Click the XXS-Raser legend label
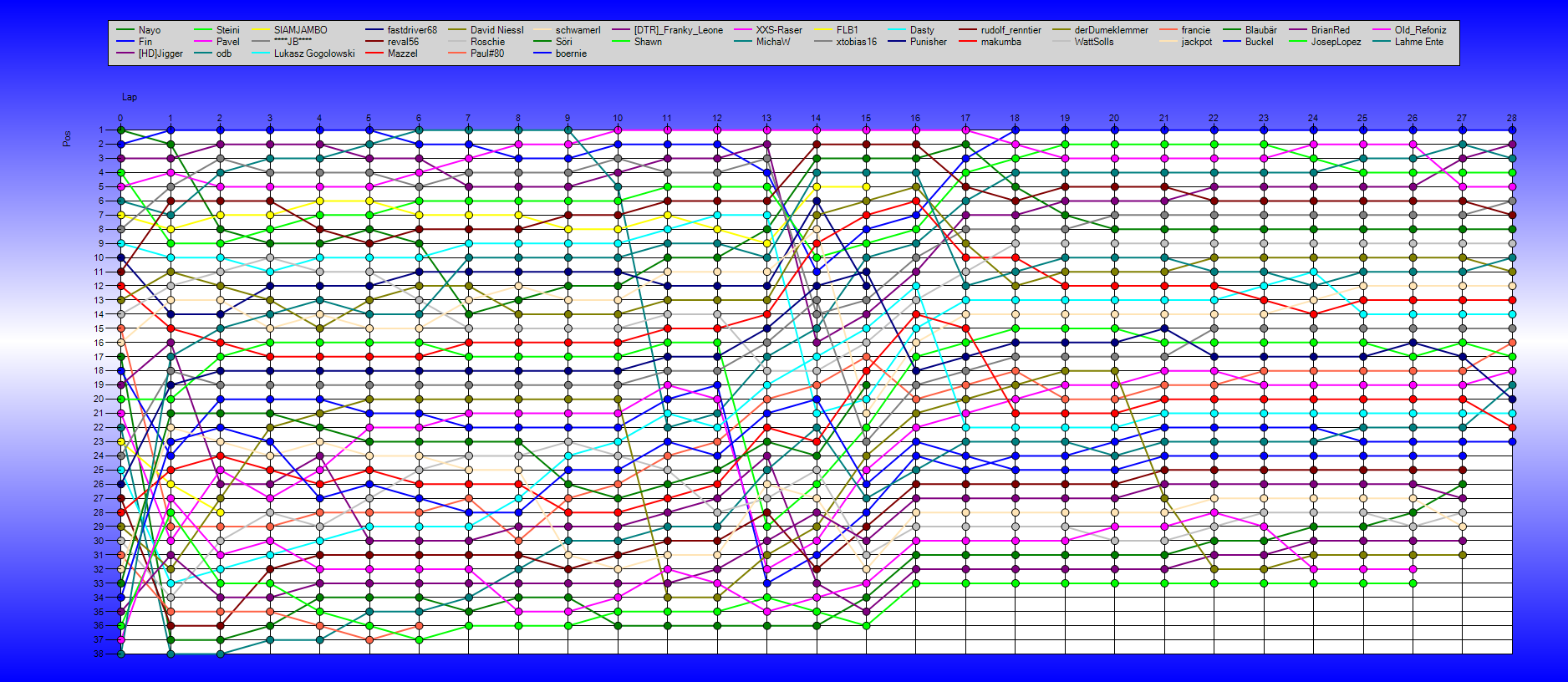This screenshot has height=682, width=1568. click(x=779, y=30)
